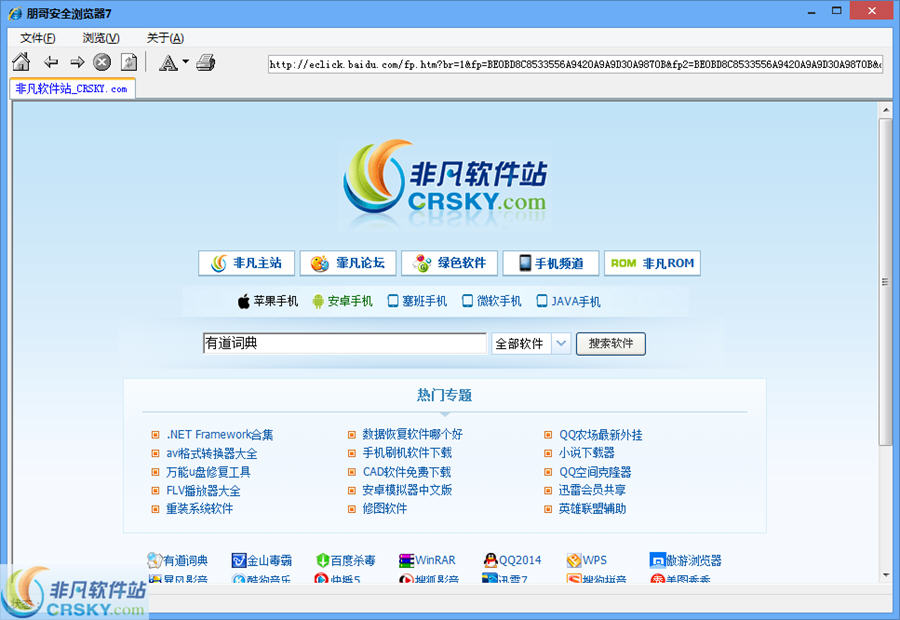Screen dimensions: 900x620
Task: Open the QQ空间克隆器 topic link
Action: [x=595, y=472]
